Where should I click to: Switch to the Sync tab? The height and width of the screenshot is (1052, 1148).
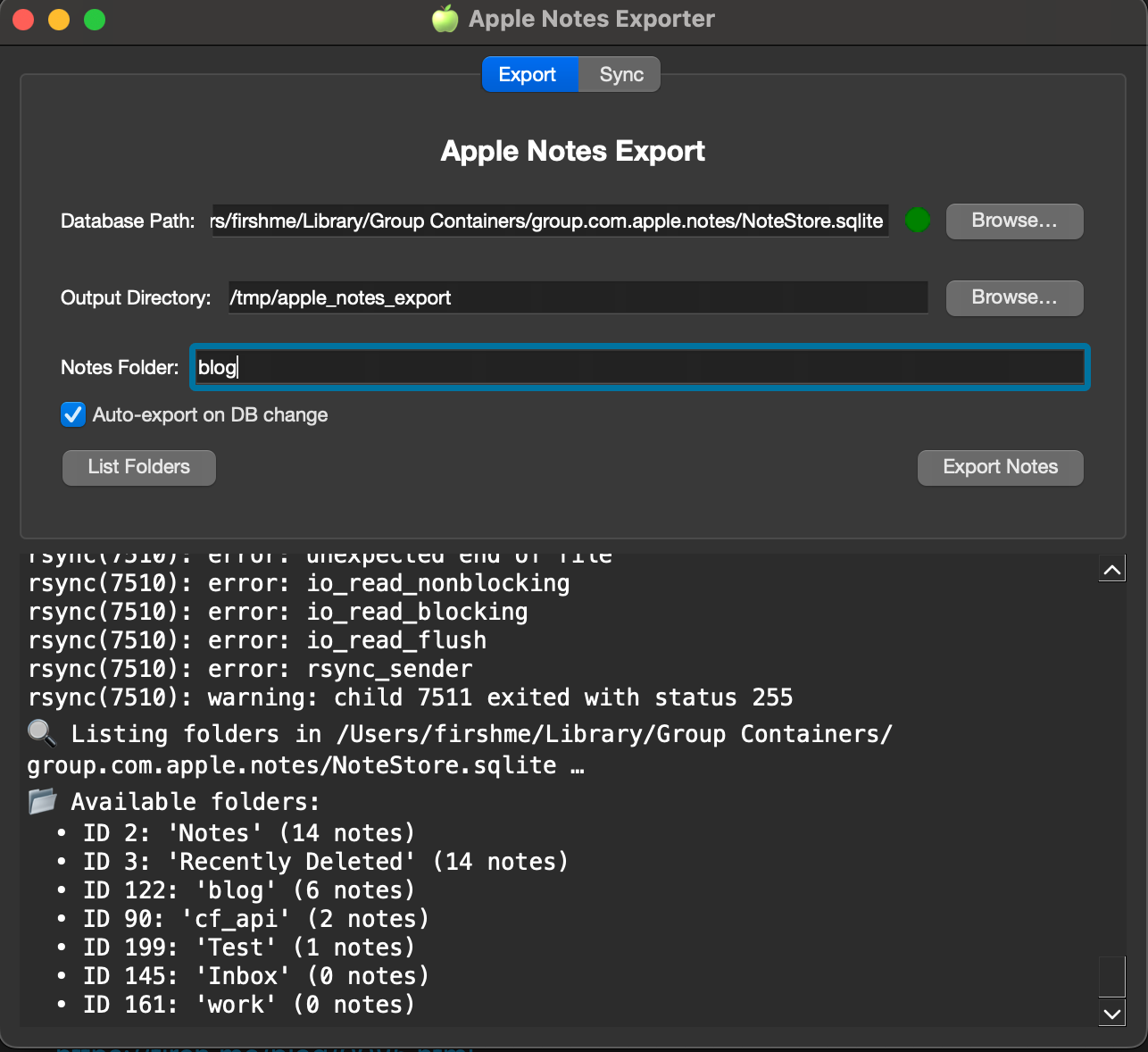(x=620, y=74)
